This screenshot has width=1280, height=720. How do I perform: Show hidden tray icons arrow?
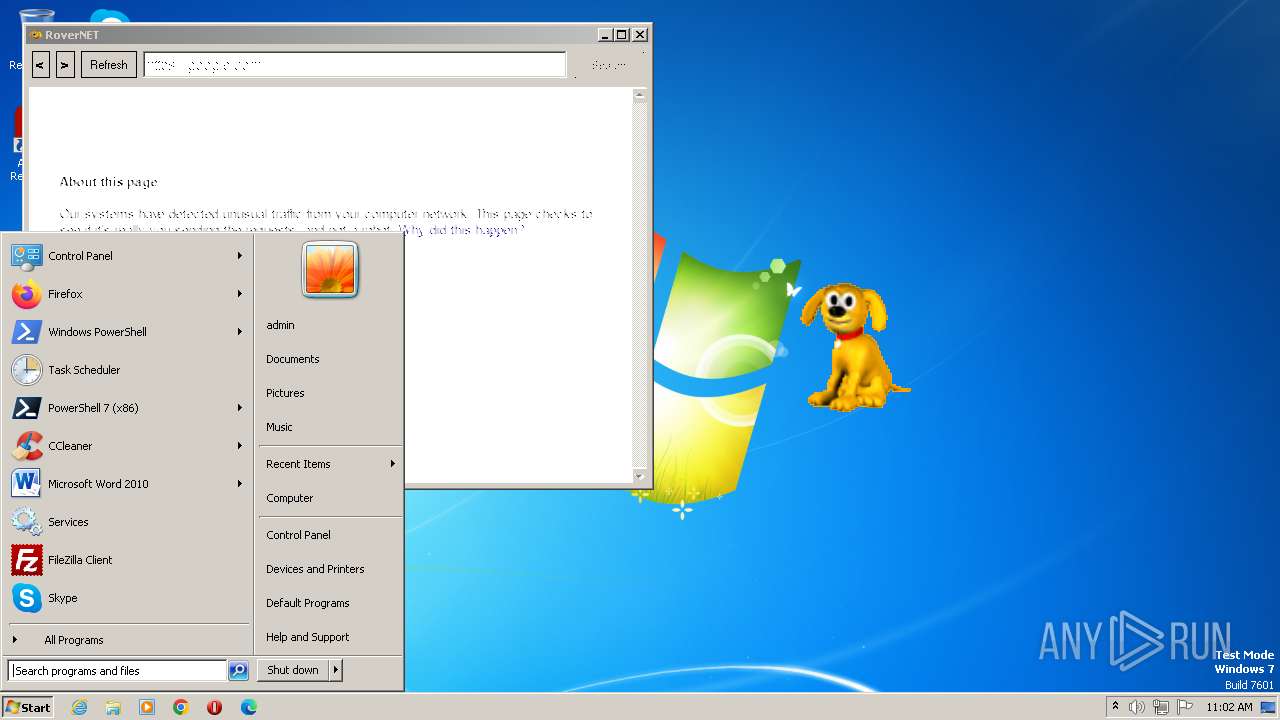[x=1115, y=706]
